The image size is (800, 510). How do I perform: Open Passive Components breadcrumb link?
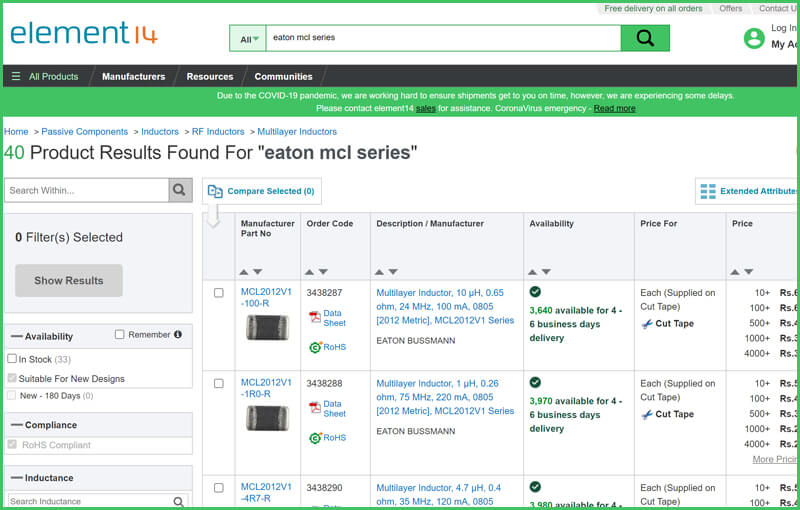[85, 132]
